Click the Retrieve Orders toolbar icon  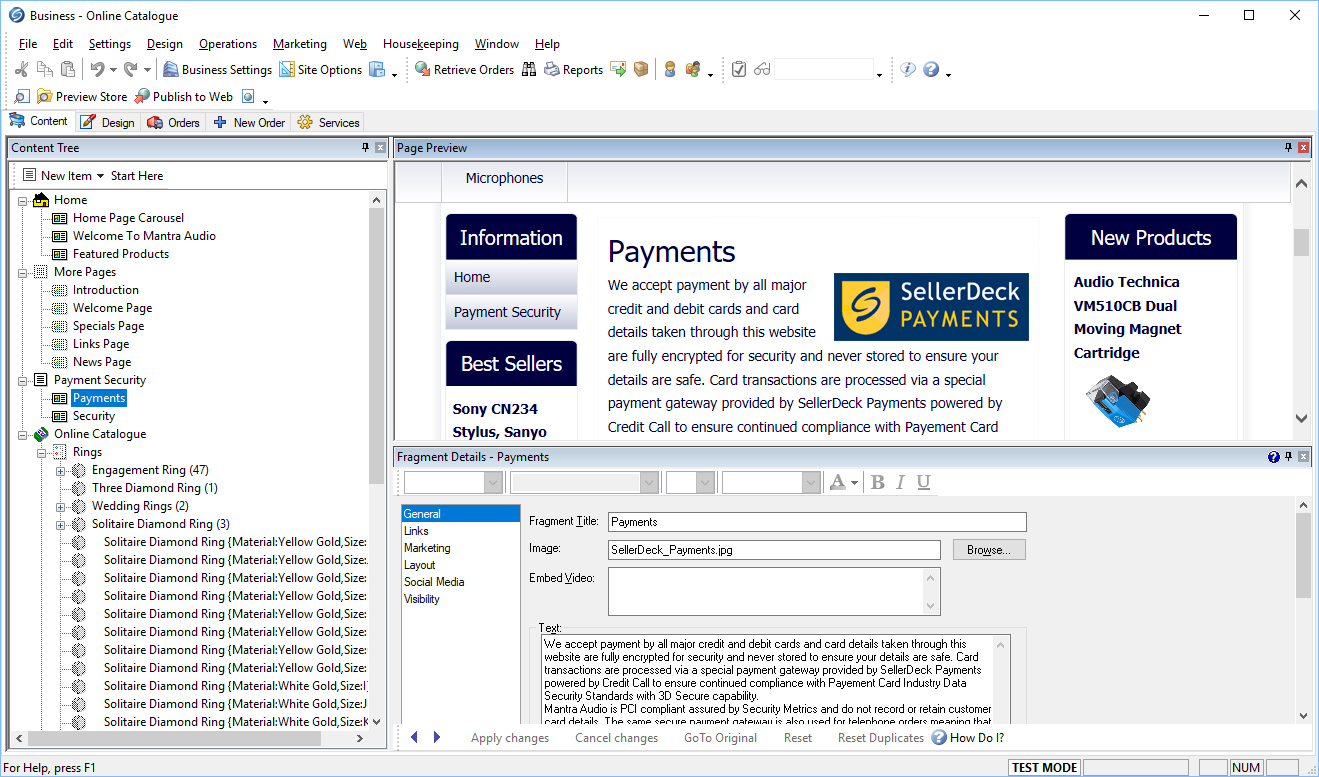(x=423, y=70)
